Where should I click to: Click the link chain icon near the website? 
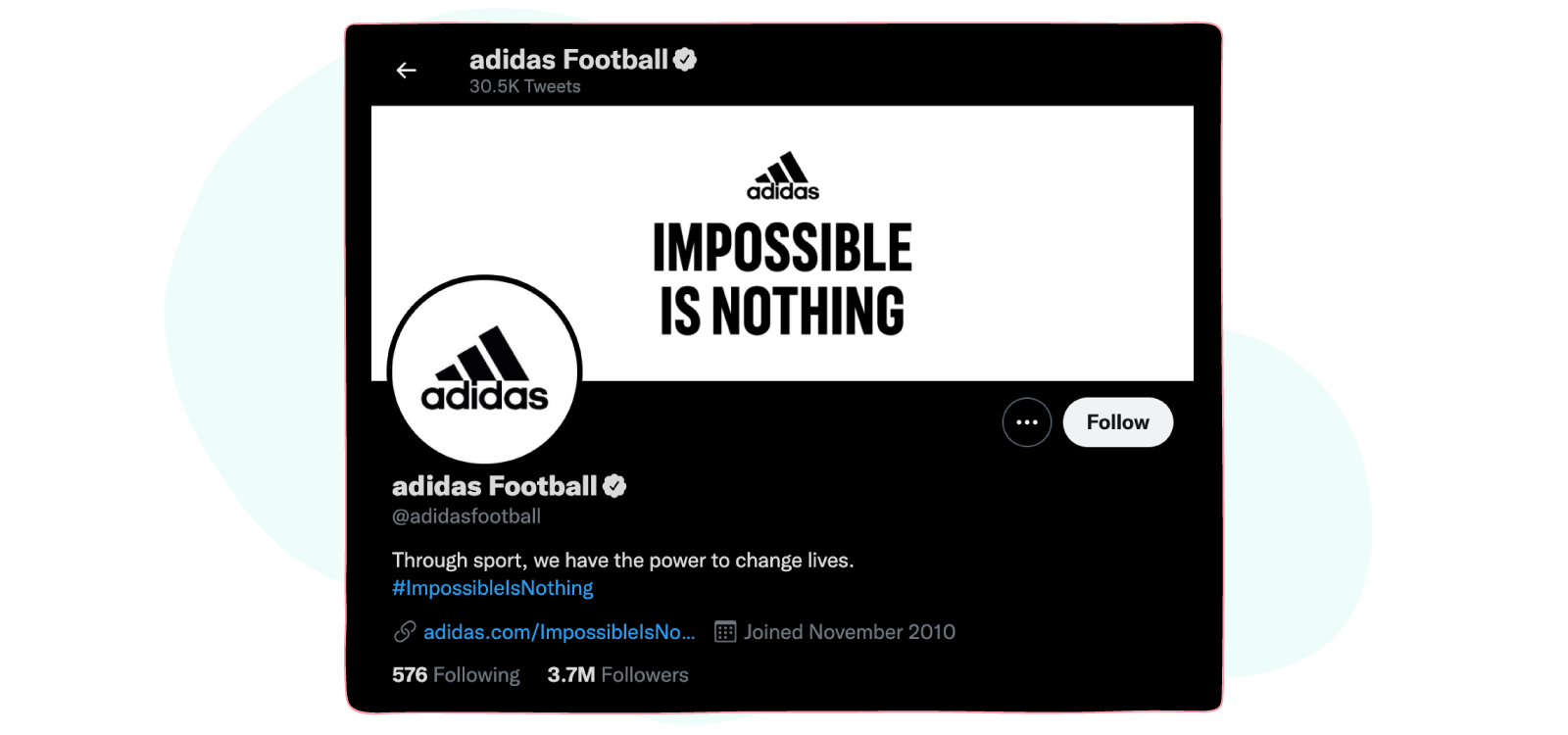tap(405, 632)
